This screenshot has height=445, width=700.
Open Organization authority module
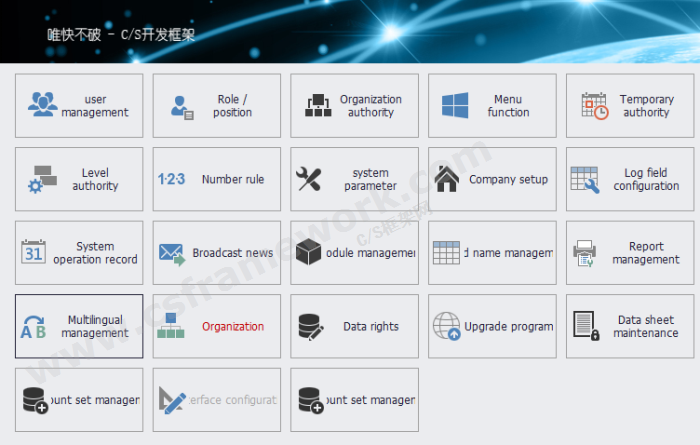click(317, 106)
